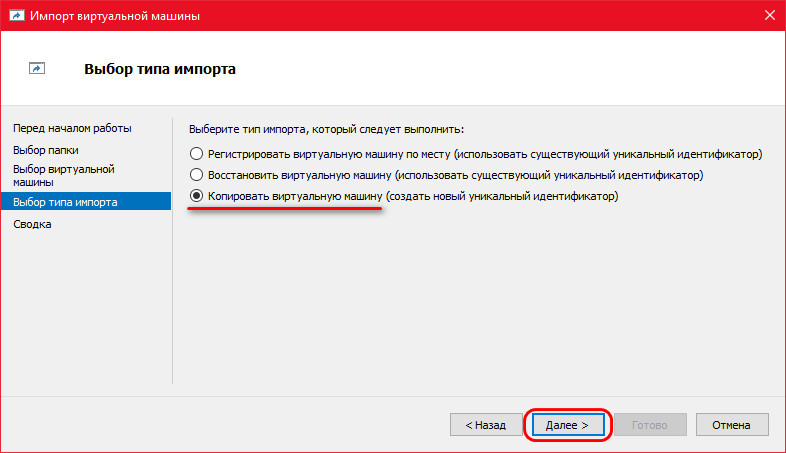786x453 pixels.
Task: Click the import wizard icon in title bar
Action: tap(17, 16)
